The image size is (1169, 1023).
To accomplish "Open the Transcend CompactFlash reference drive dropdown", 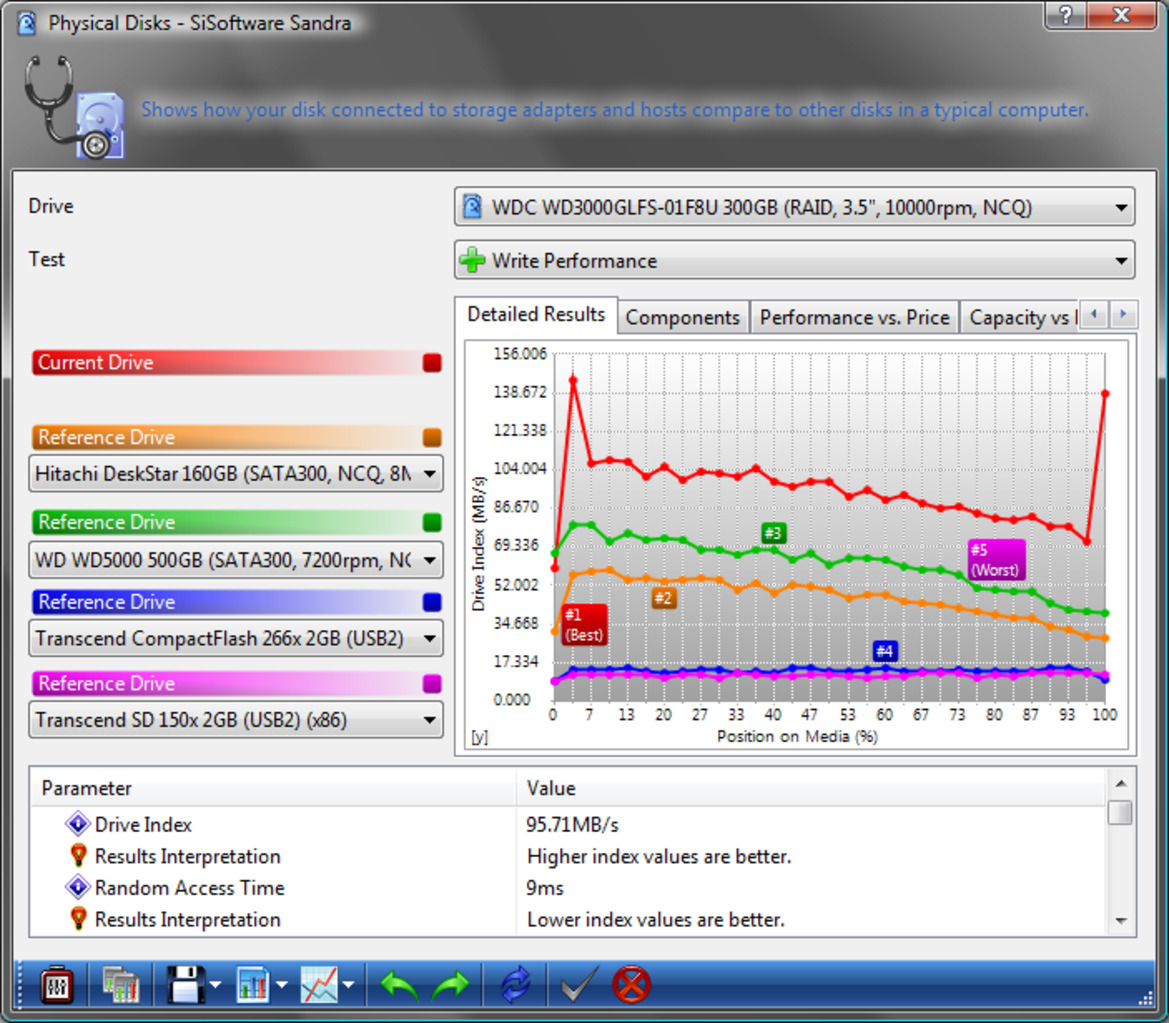I will (x=236, y=638).
